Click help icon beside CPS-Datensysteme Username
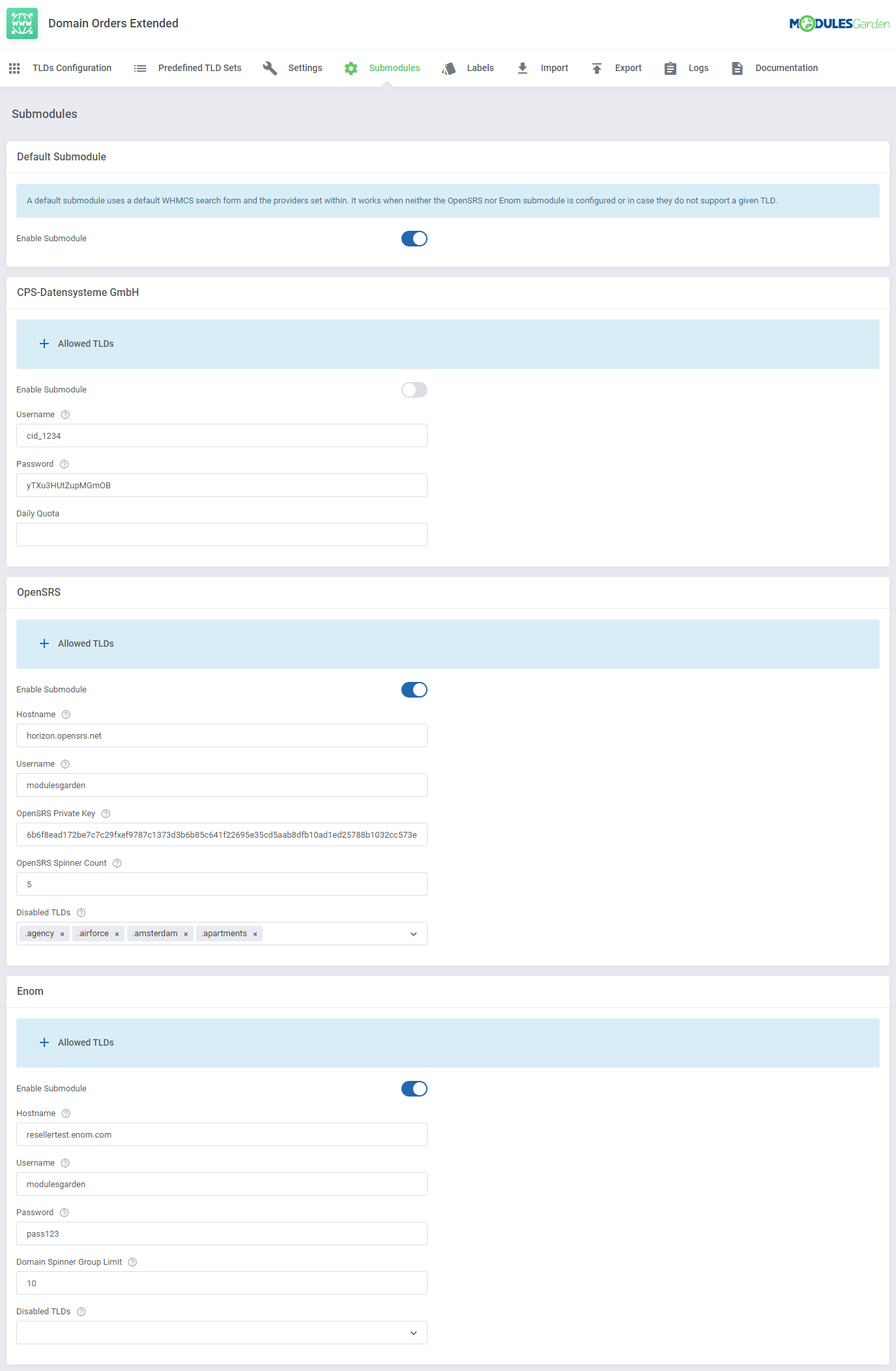Screen dimensions: 896x1371 click(65, 415)
